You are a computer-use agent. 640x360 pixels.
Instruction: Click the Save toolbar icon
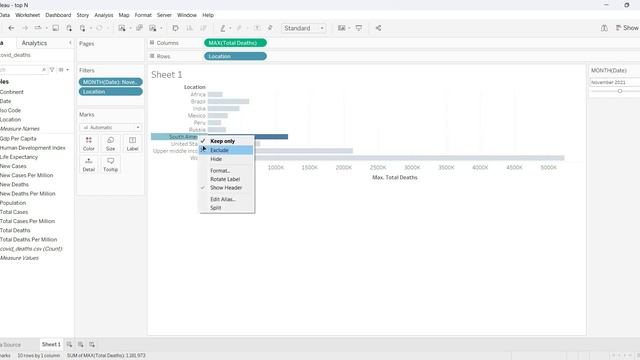(x=56, y=28)
